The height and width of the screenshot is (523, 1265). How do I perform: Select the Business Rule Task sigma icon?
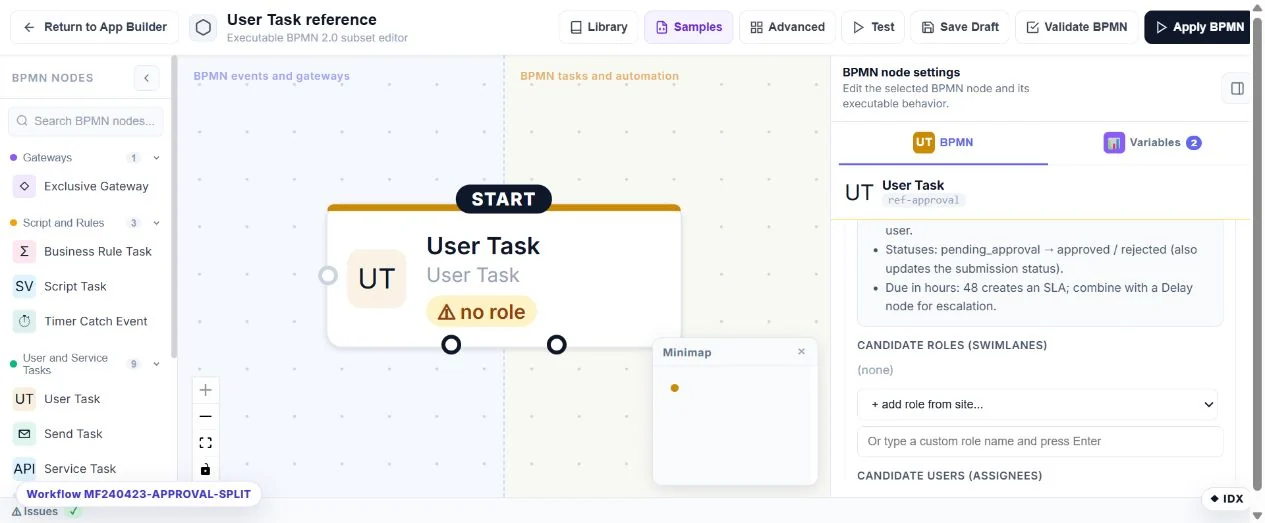pyautogui.click(x=24, y=251)
